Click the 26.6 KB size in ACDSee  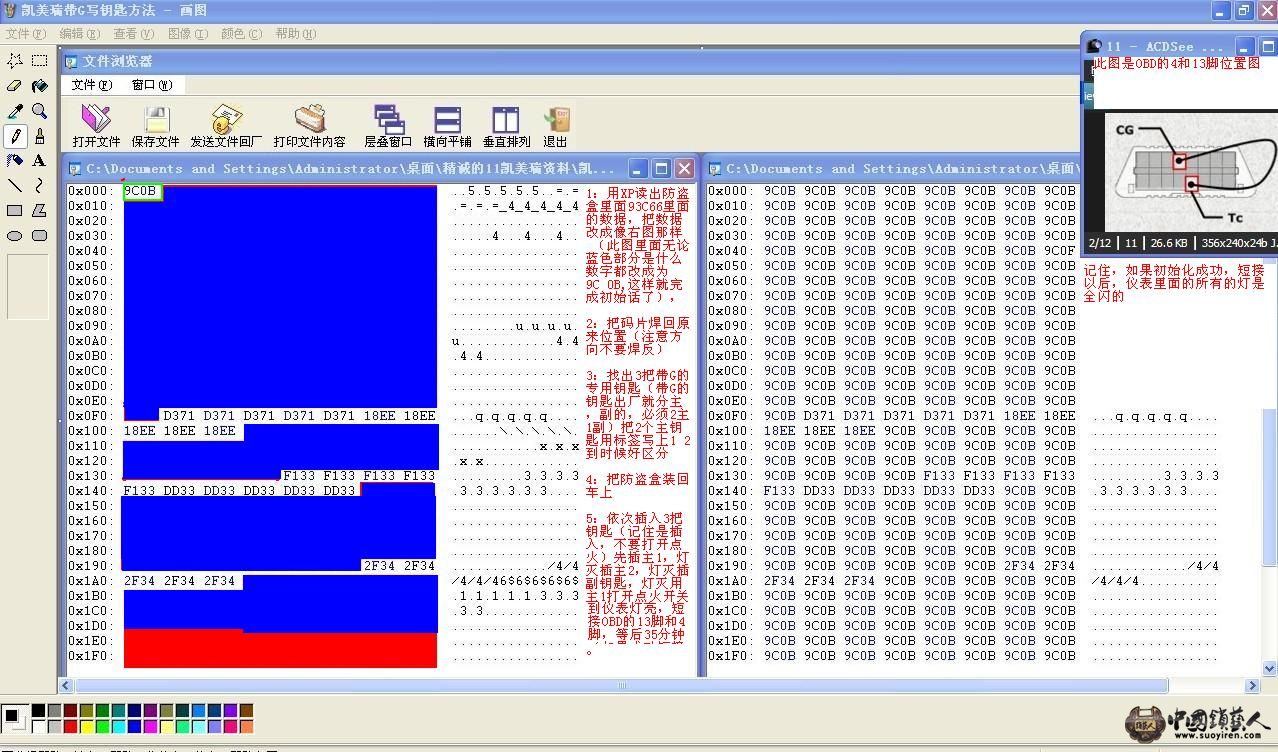(x=1169, y=243)
